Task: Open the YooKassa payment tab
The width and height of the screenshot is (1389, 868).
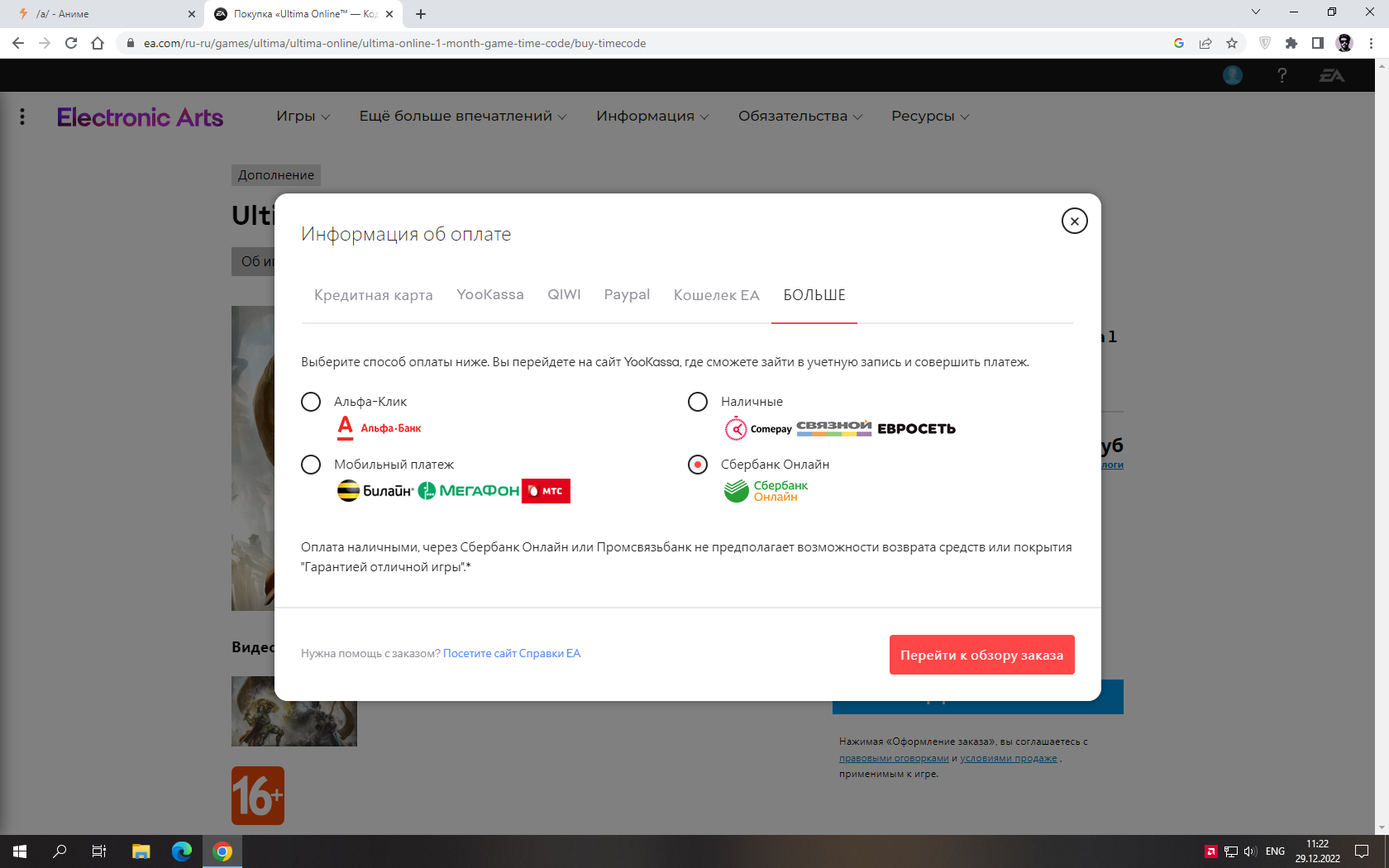Action: click(x=490, y=295)
